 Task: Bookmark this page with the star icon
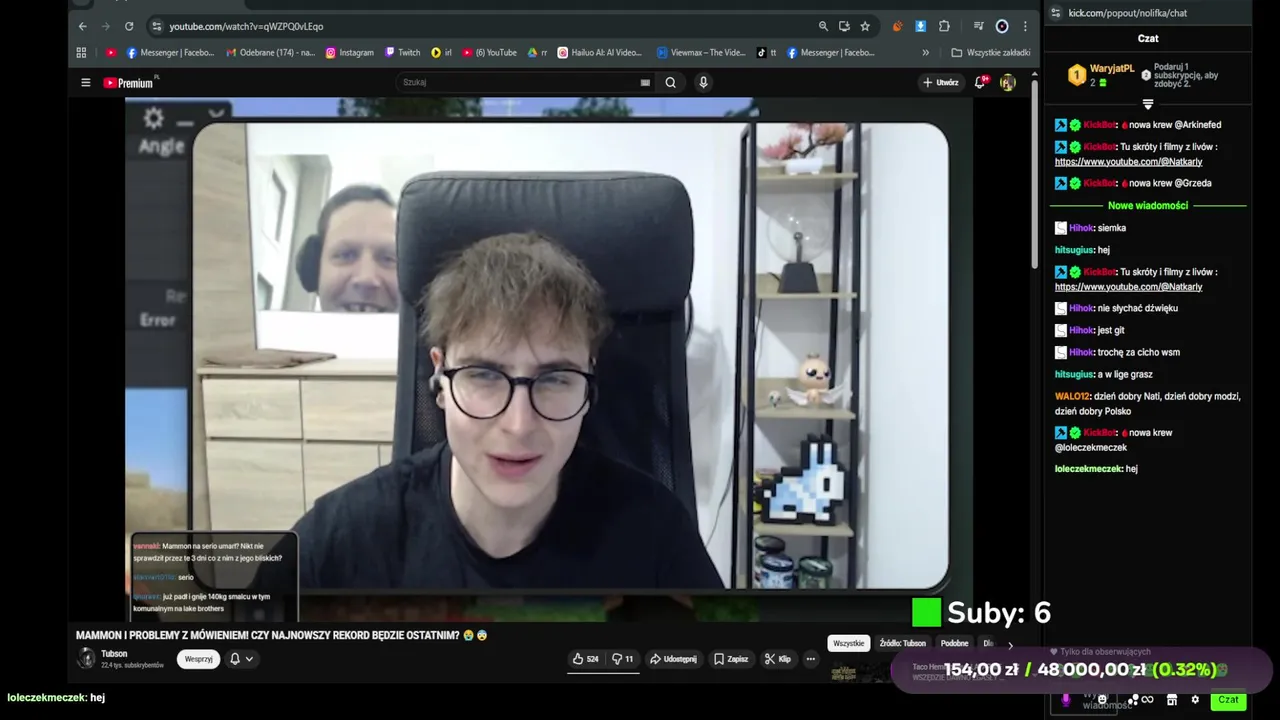pyautogui.click(x=865, y=26)
